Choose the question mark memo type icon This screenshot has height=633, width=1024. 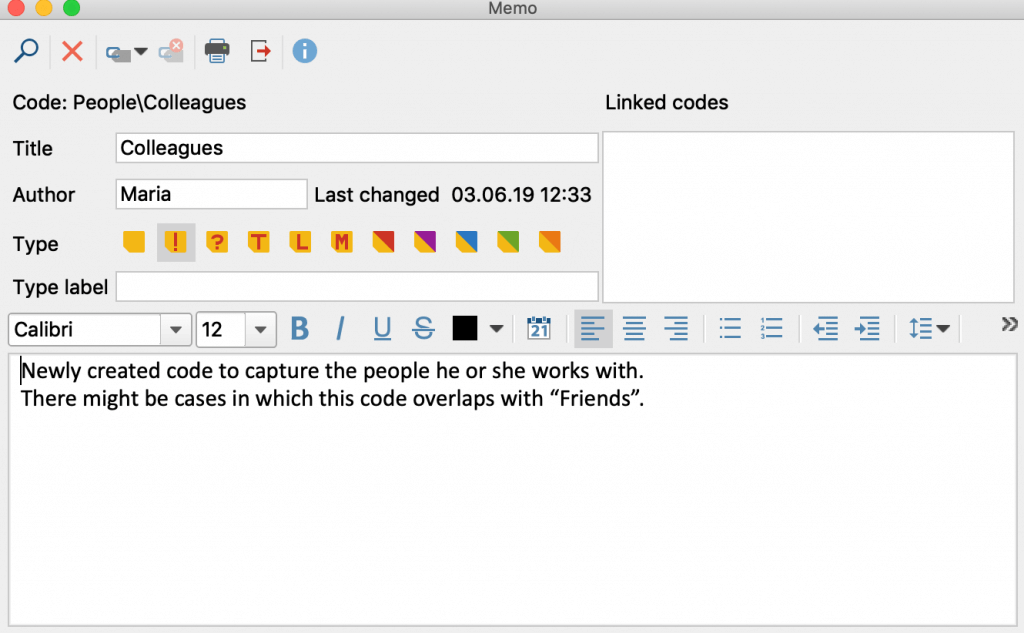pyautogui.click(x=217, y=241)
